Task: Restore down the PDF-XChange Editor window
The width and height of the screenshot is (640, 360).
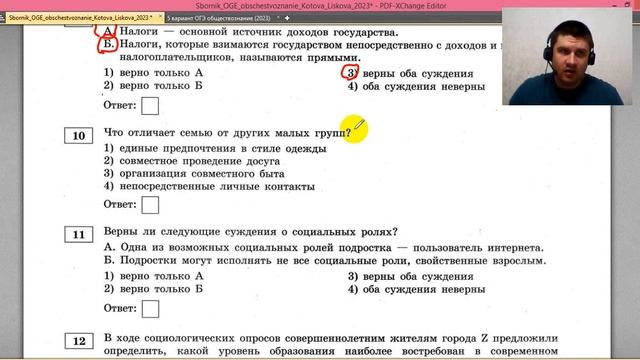Action: 628,5
